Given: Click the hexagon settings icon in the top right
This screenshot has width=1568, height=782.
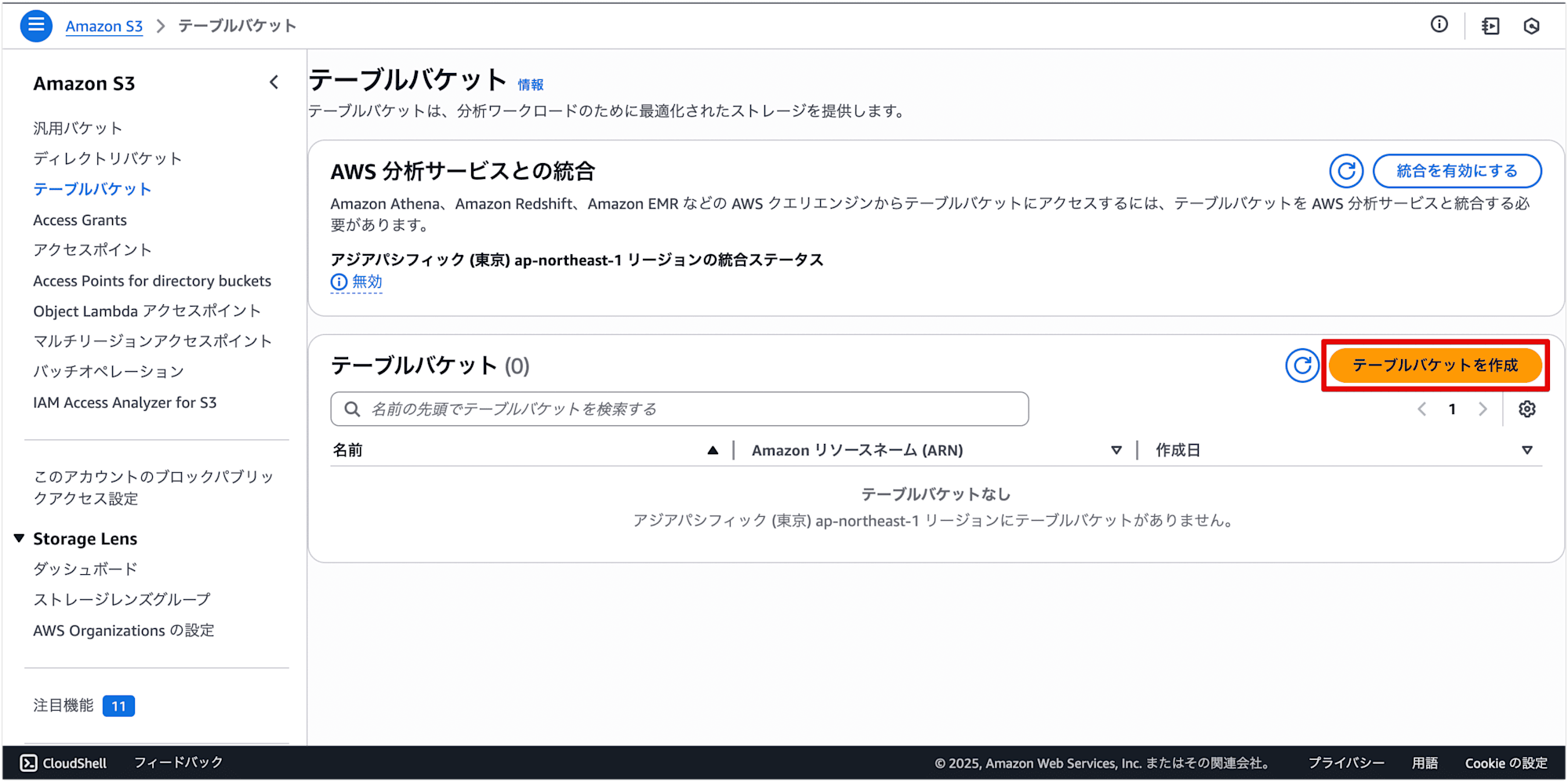Looking at the screenshot, I should [x=1532, y=26].
